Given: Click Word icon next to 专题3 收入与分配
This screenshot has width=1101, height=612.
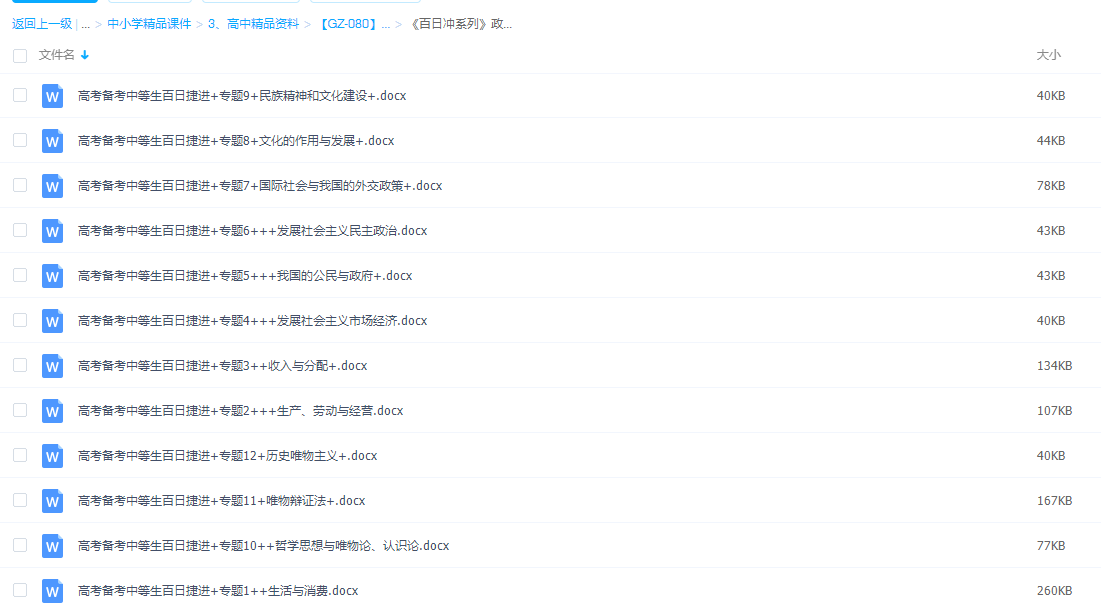Looking at the screenshot, I should click(x=52, y=366).
